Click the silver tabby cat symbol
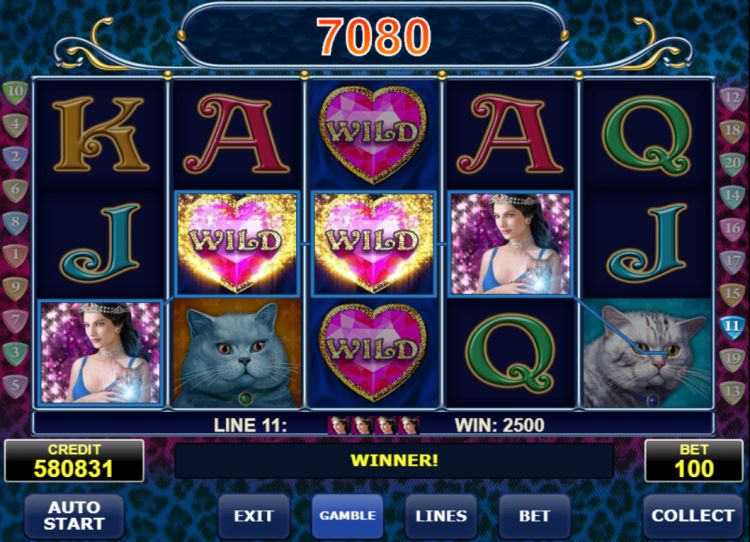 pos(646,354)
